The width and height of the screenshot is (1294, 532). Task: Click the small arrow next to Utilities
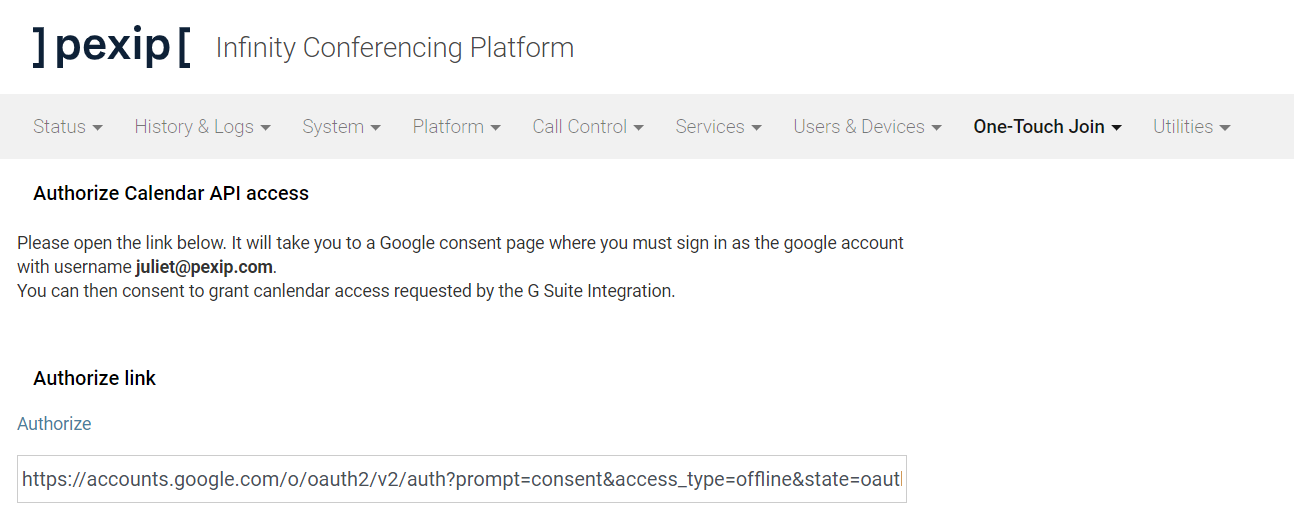1225,128
